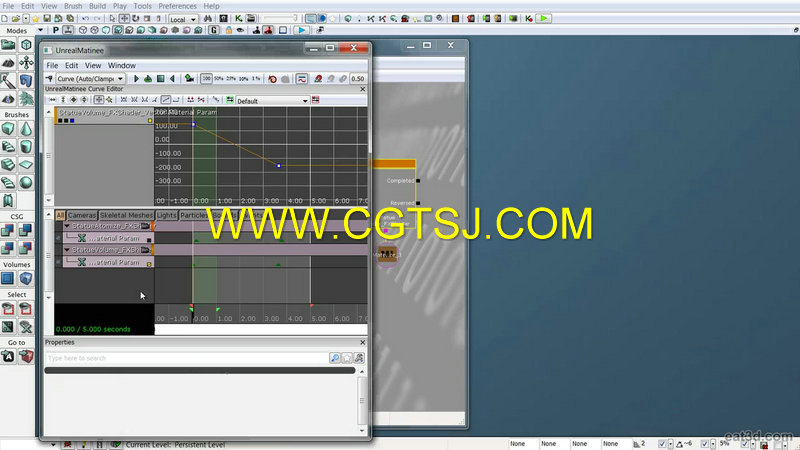Click the add key icon in Matinee toolbar
Image resolution: width=800 pixels, height=450 pixels.
pos(49,79)
